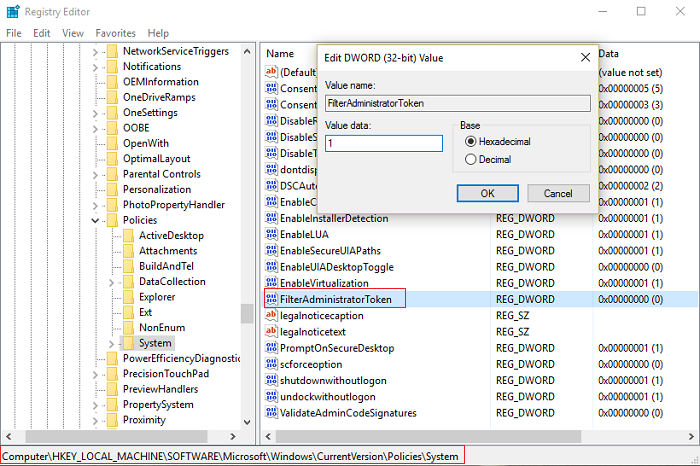Screen dimensions: 700x466
Task: Click the EnableLUA value icon
Action: tap(271, 234)
